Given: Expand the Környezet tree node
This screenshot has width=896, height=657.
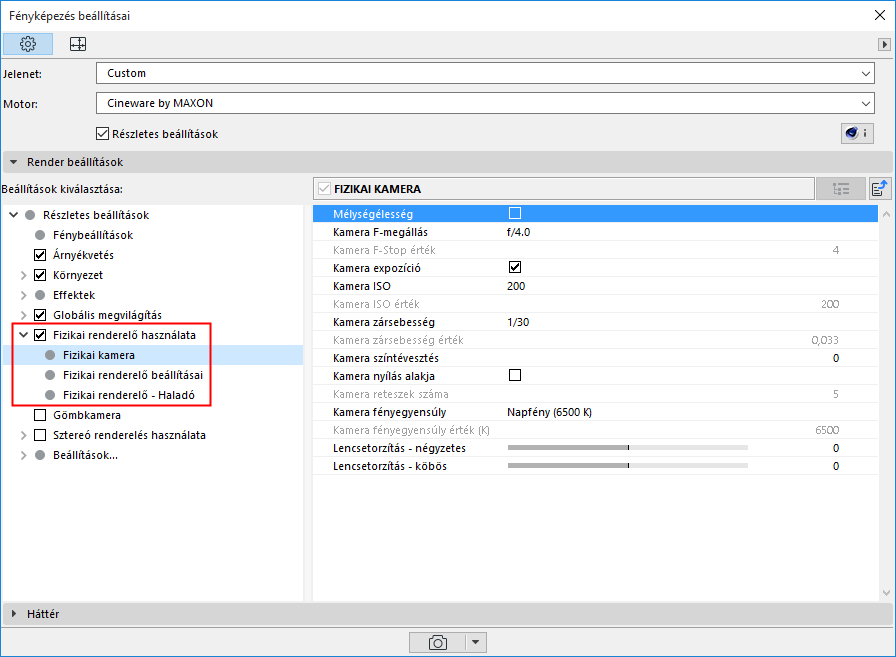Looking at the screenshot, I should pyautogui.click(x=23, y=275).
